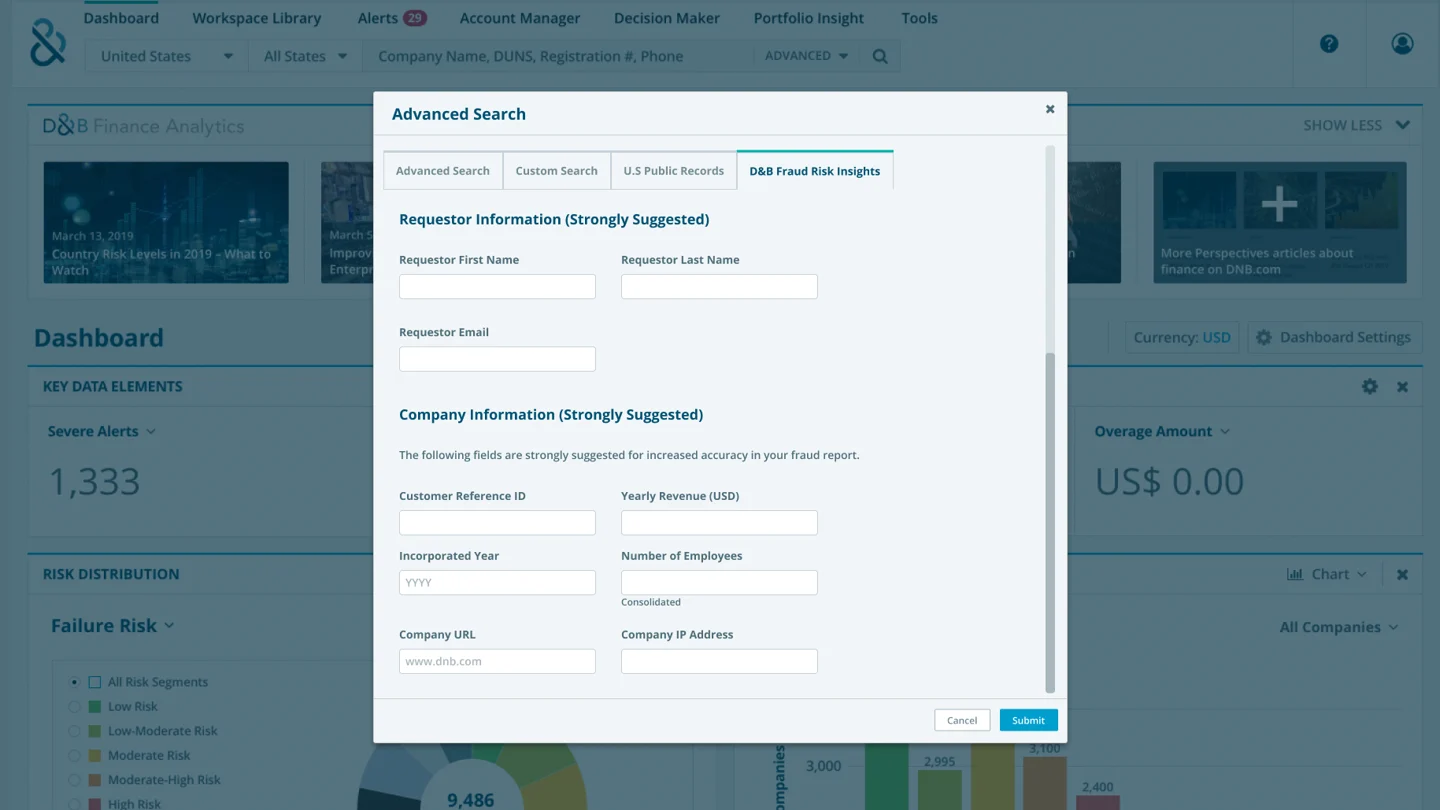The height and width of the screenshot is (810, 1440).
Task: Click the Cancel button
Action: (x=962, y=720)
